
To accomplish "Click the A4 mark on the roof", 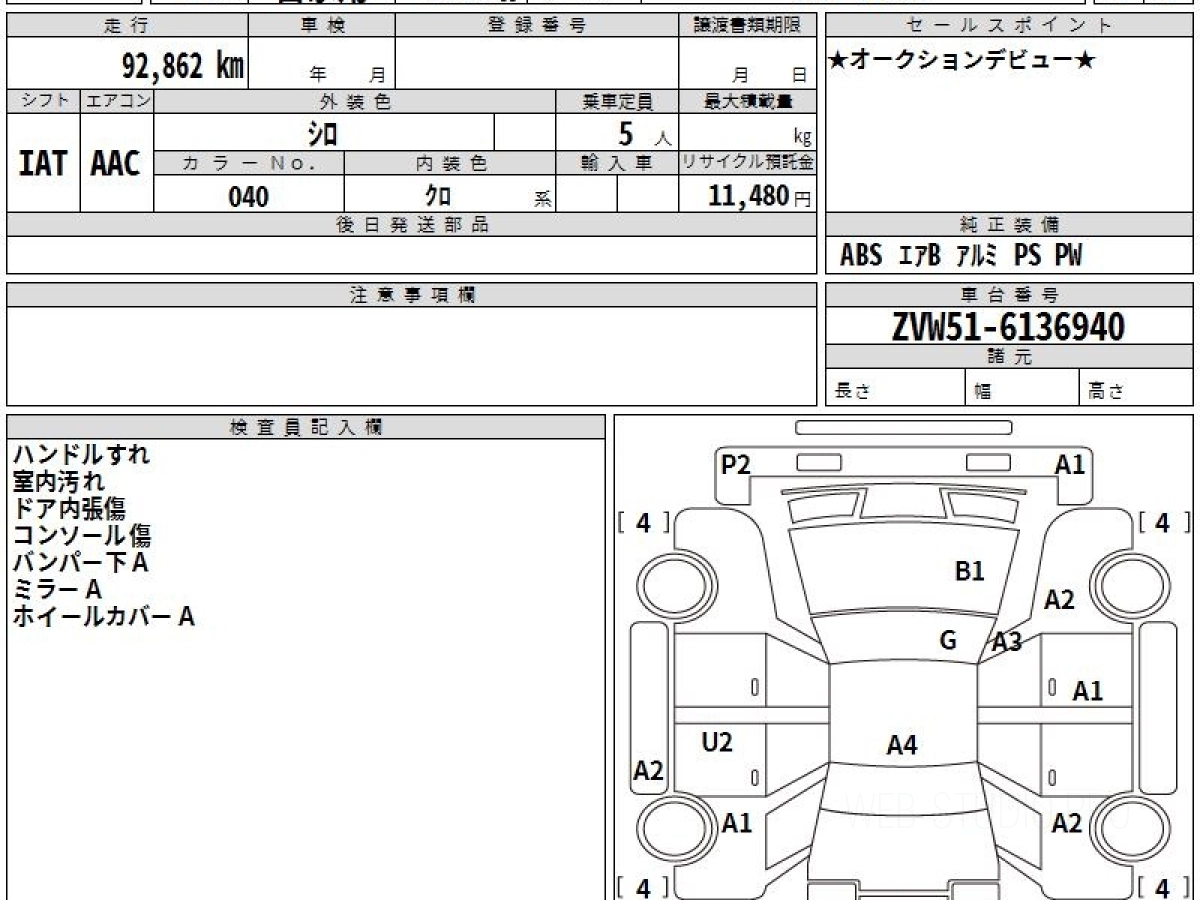I will (x=902, y=744).
